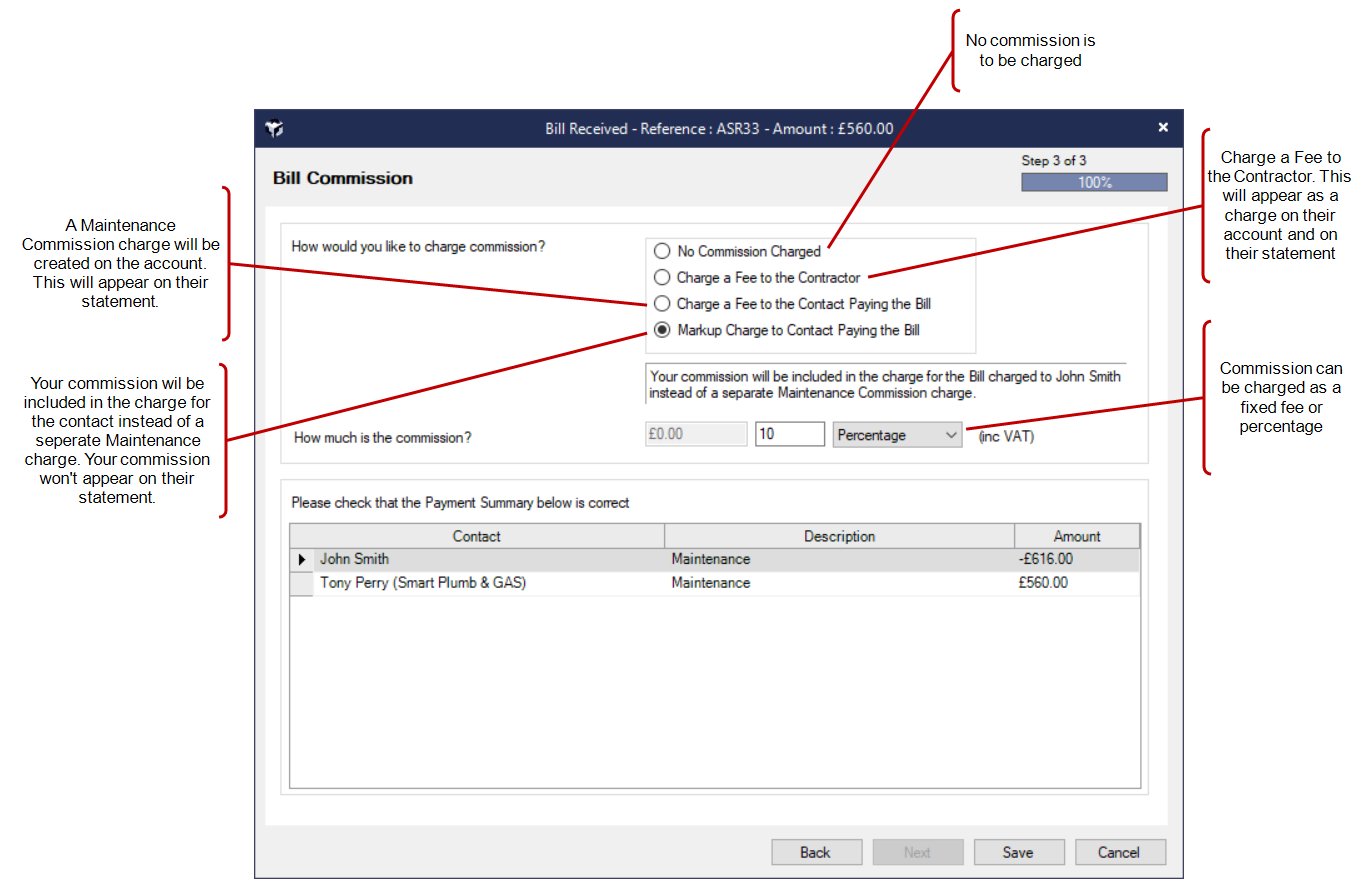
Task: Click the Amount column header
Action: pyautogui.click(x=1076, y=536)
